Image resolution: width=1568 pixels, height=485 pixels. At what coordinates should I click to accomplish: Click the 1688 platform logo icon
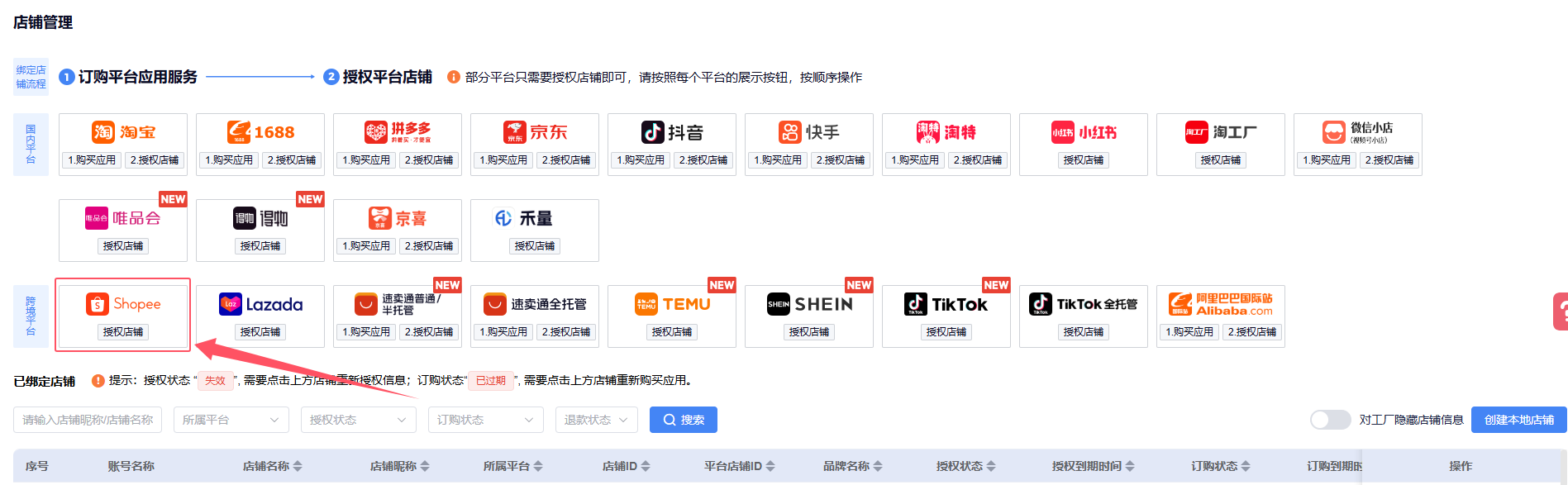click(x=239, y=132)
